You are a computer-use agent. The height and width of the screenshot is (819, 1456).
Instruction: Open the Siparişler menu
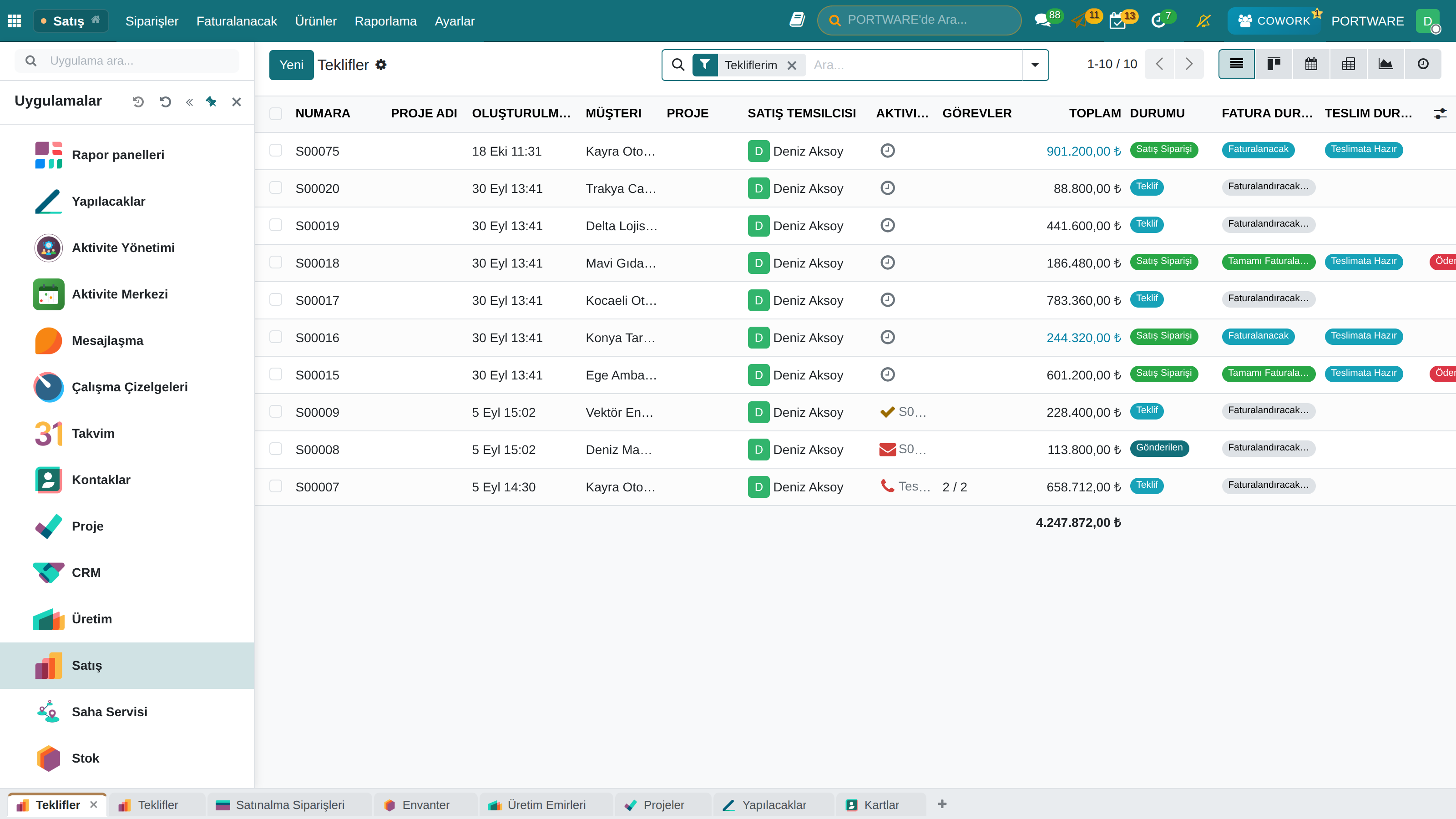[x=152, y=21]
